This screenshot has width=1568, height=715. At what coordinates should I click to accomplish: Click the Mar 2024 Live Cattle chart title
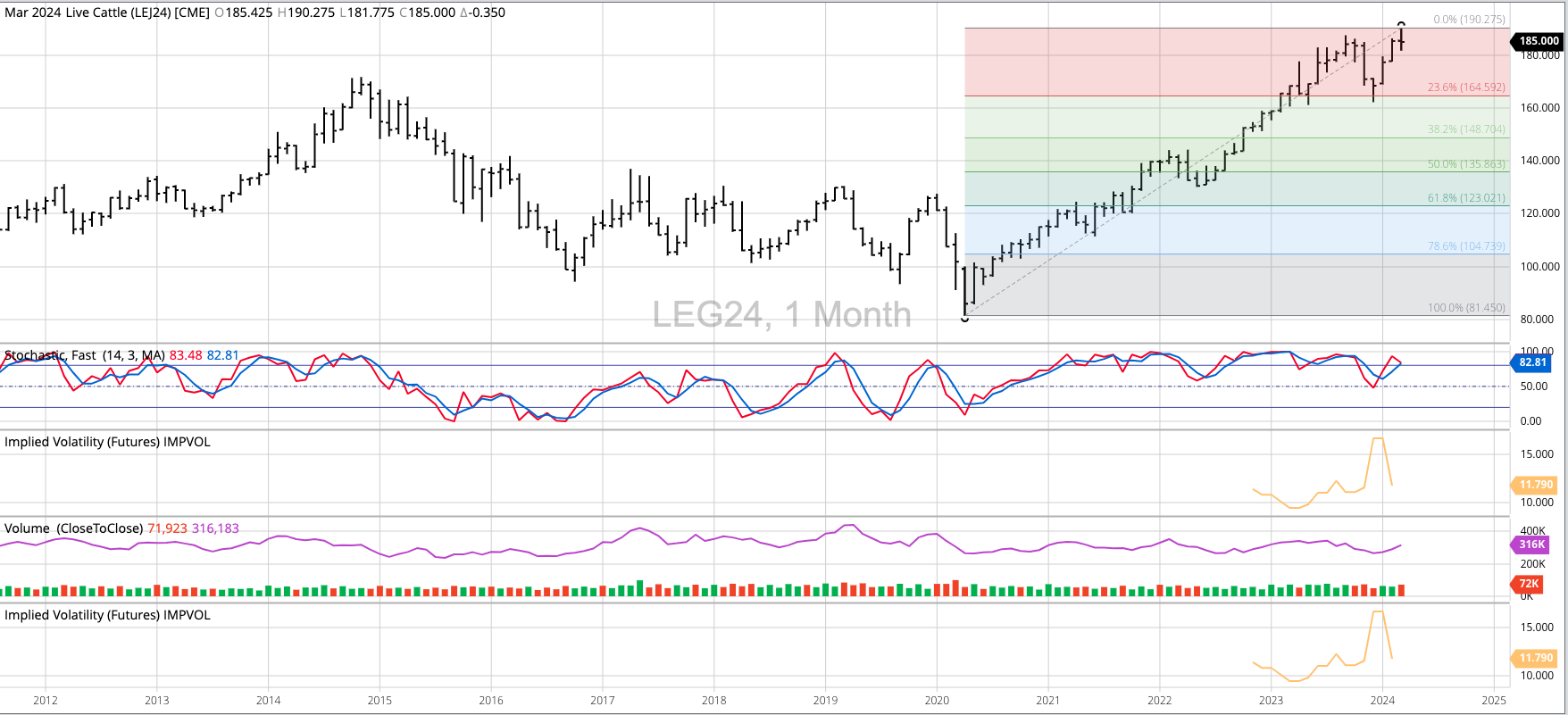(x=107, y=12)
